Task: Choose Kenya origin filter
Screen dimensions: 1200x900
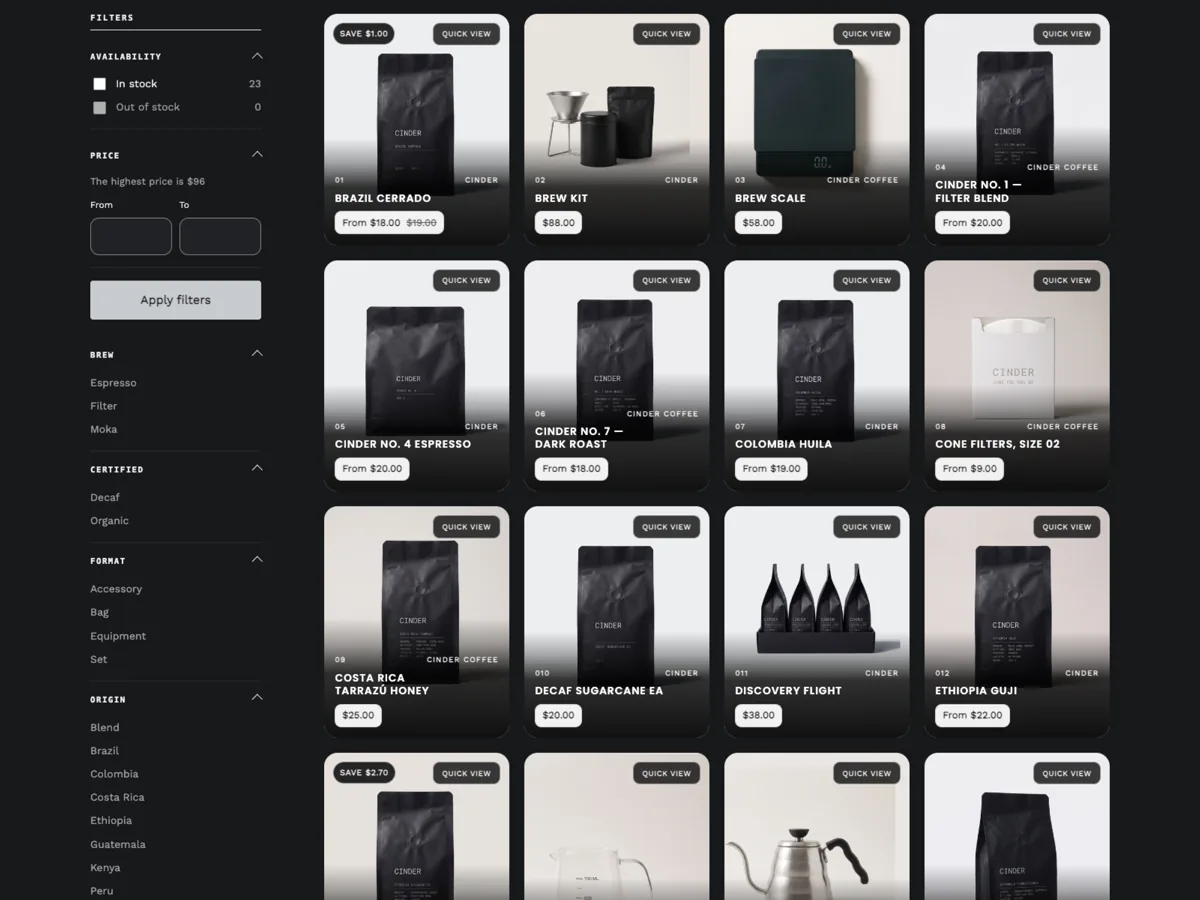Action: tap(105, 868)
